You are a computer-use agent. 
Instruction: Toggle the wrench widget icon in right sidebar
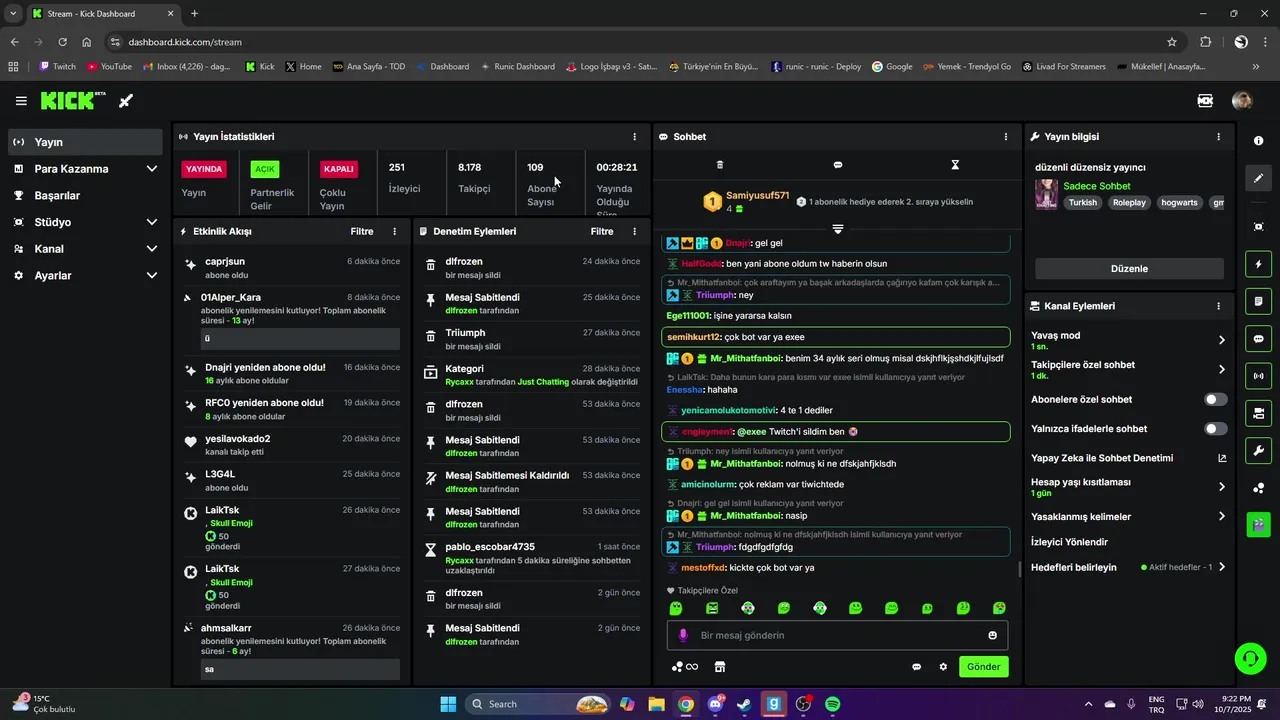point(1259,450)
